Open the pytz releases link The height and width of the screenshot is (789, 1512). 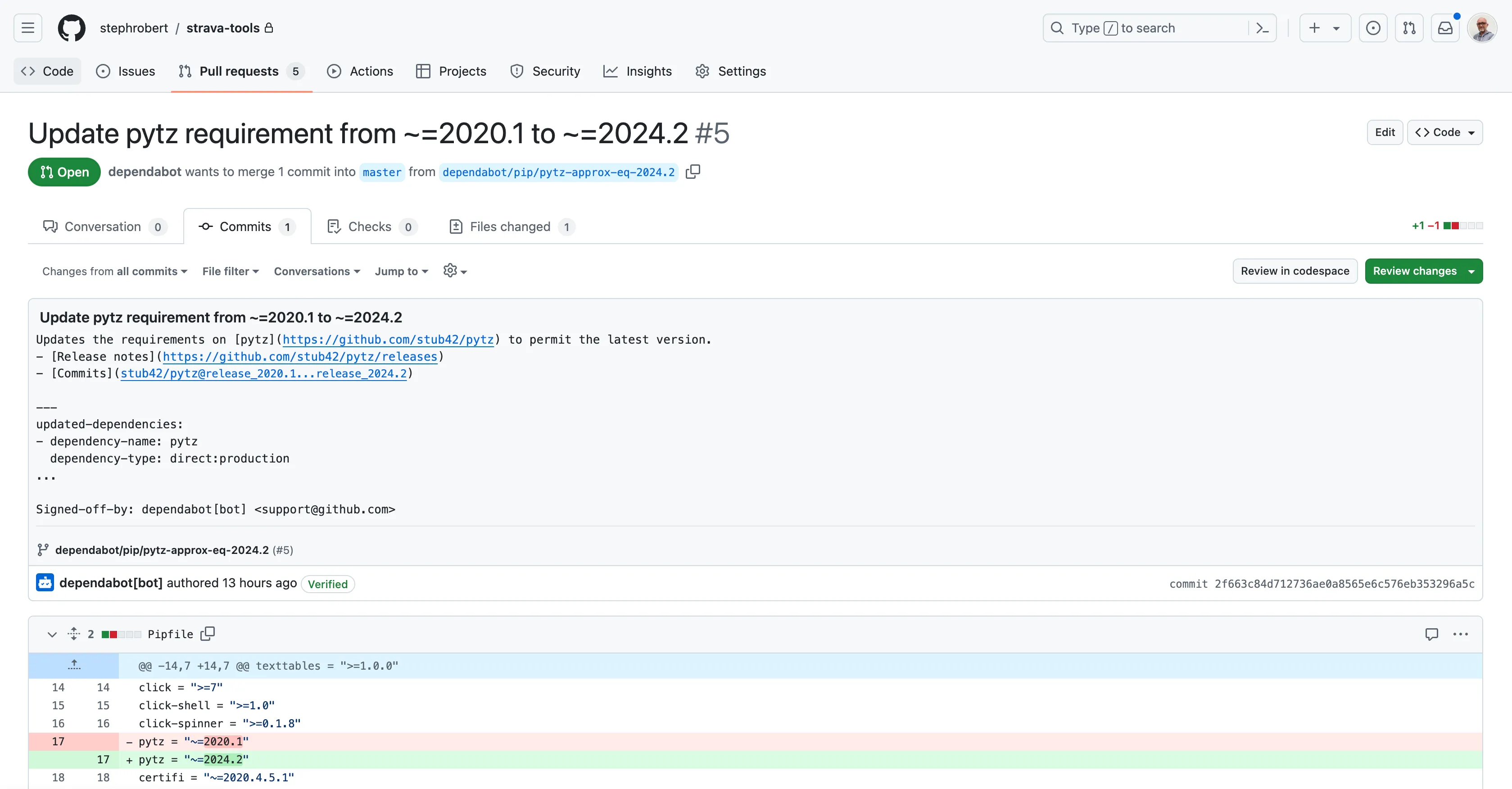point(300,356)
